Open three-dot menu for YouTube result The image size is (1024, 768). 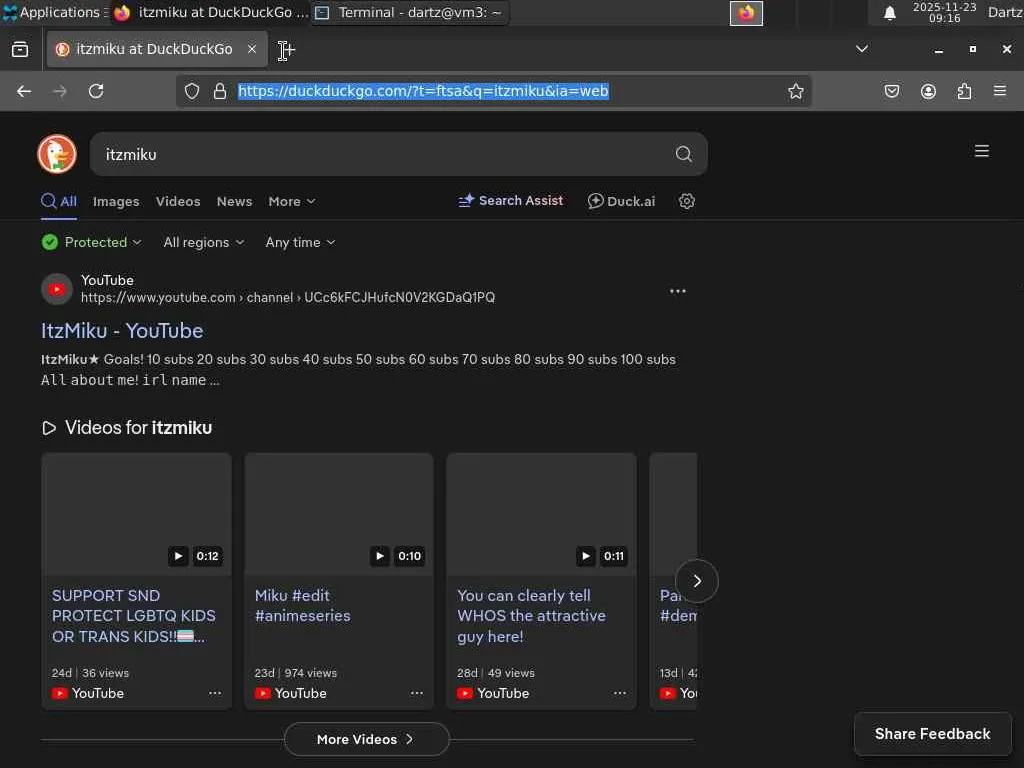[677, 291]
